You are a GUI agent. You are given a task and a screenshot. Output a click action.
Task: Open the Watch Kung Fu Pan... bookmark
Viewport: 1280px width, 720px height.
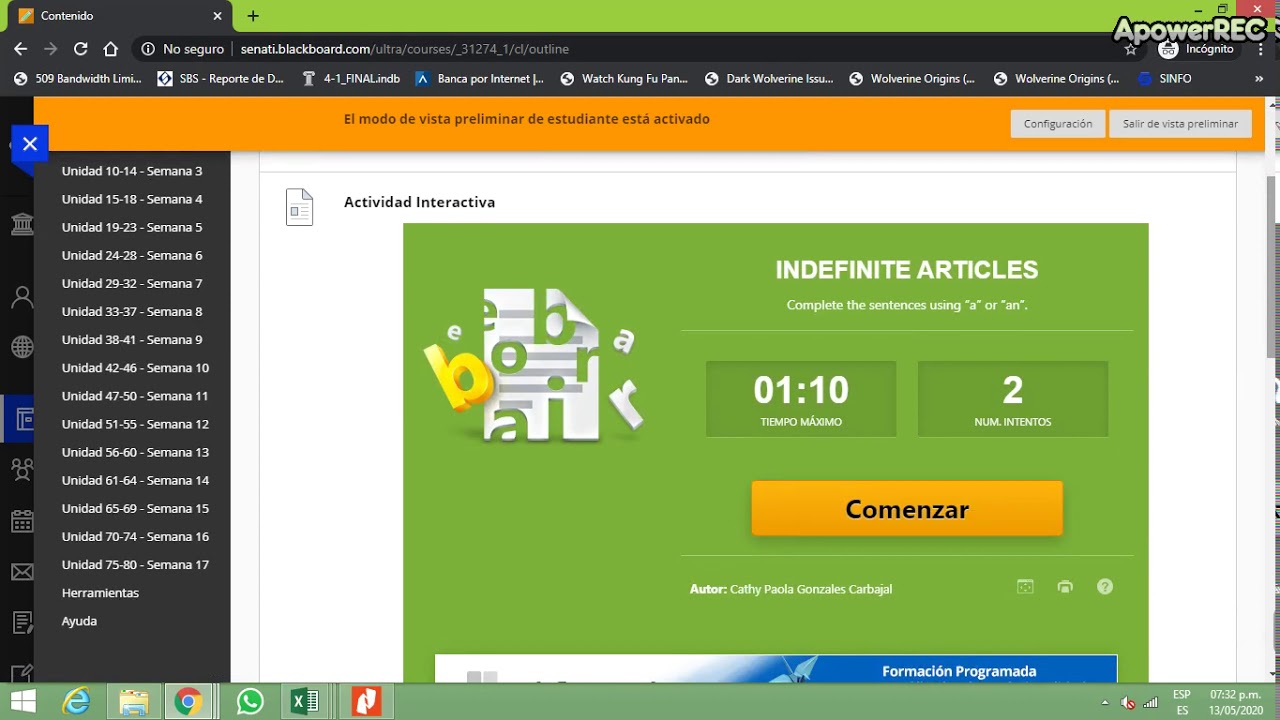[x=624, y=78]
